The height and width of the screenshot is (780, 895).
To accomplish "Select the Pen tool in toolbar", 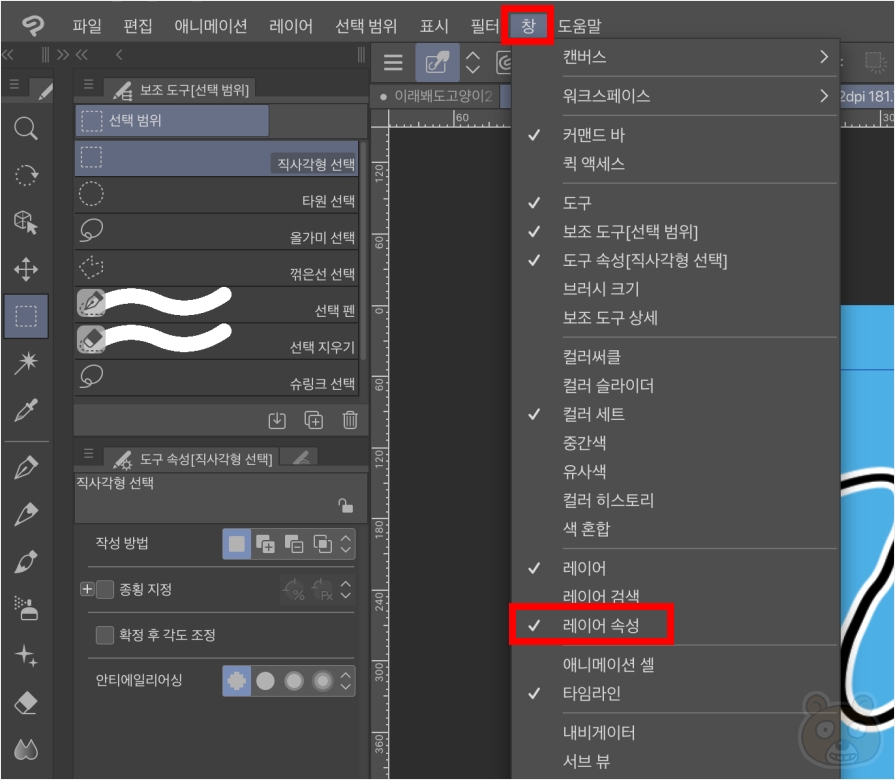I will click(x=26, y=467).
